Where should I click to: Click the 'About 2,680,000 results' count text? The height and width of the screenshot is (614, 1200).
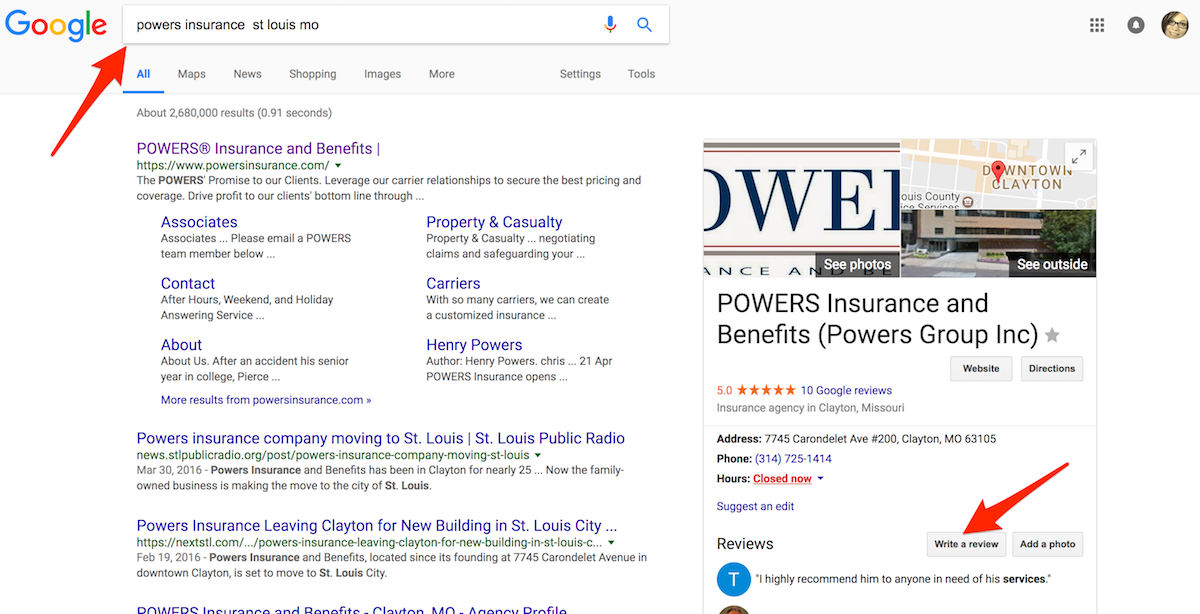(x=234, y=113)
